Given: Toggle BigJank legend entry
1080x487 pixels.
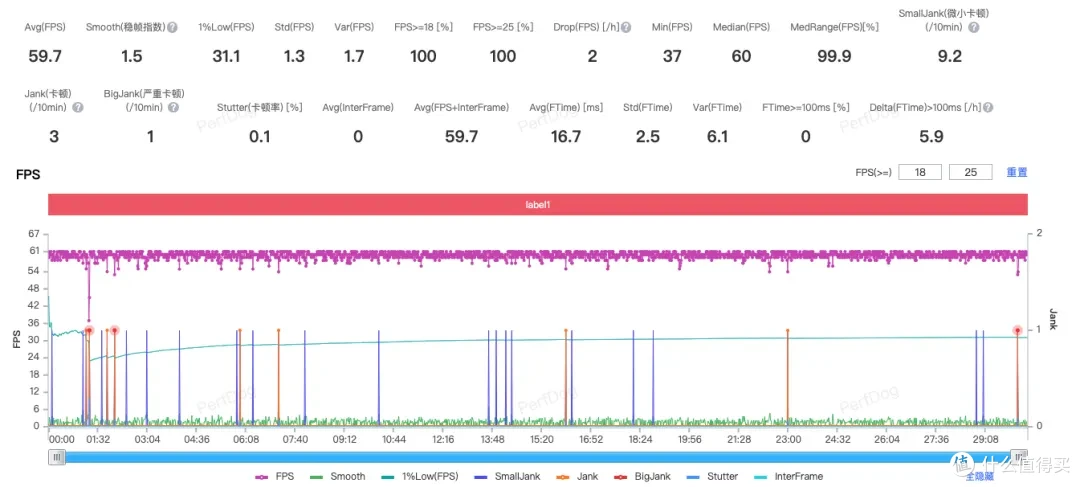Looking at the screenshot, I should 645,477.
